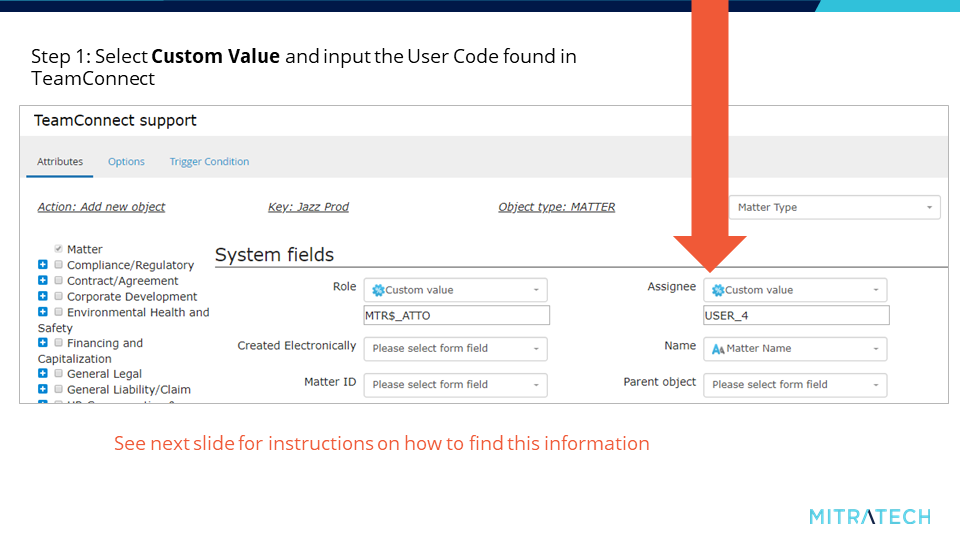Click the System fields heading

pos(274,255)
